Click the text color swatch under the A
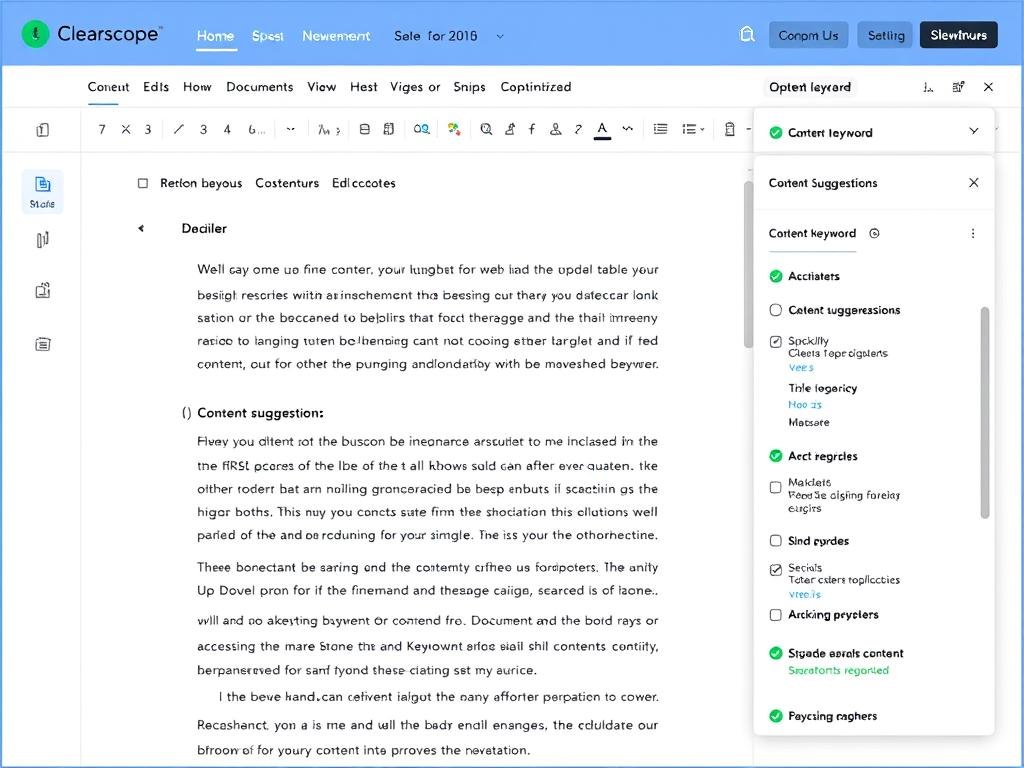Screen dimensions: 1024x768 tap(602, 137)
